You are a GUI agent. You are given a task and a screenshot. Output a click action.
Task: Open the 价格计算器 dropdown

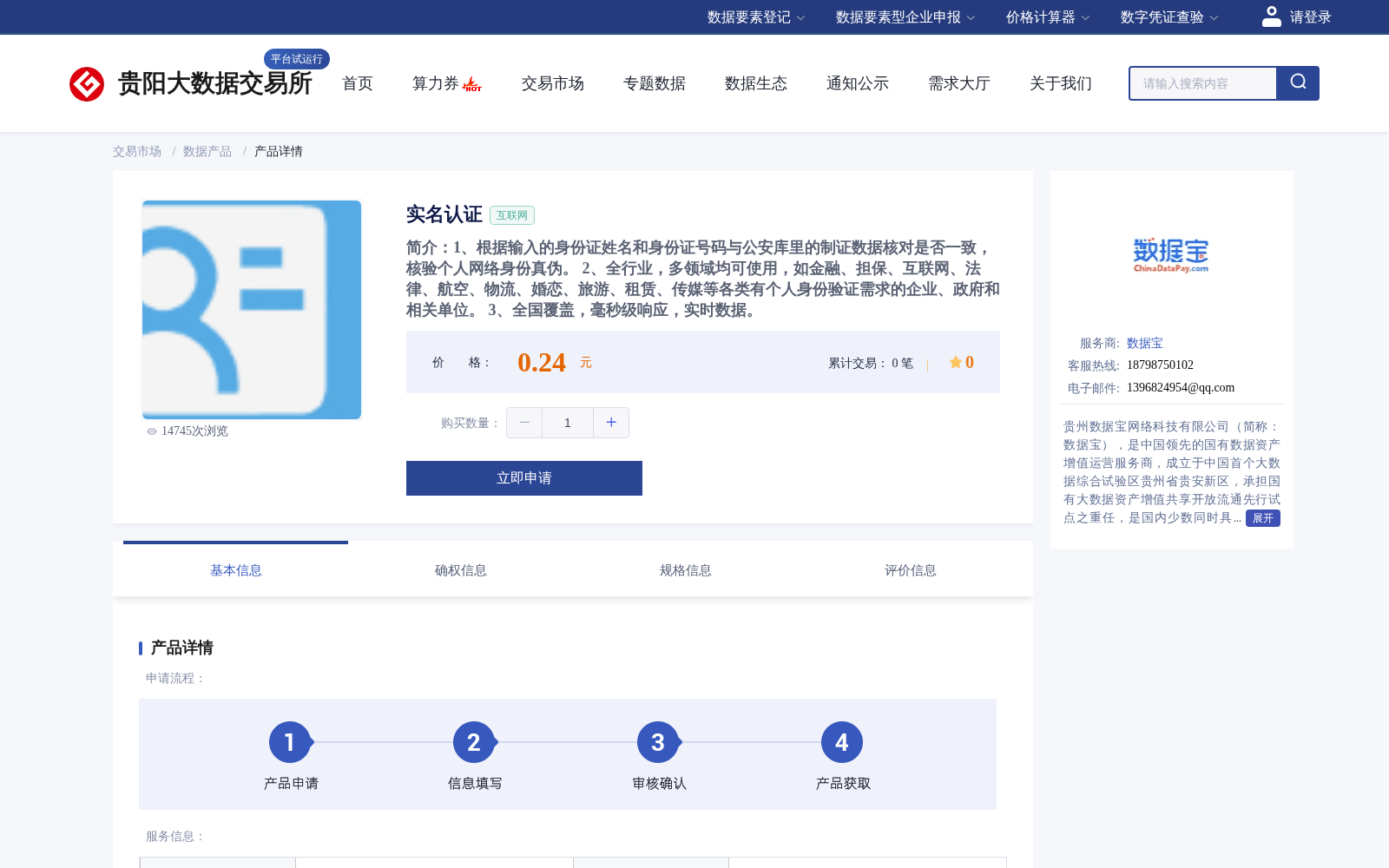click(x=1048, y=17)
